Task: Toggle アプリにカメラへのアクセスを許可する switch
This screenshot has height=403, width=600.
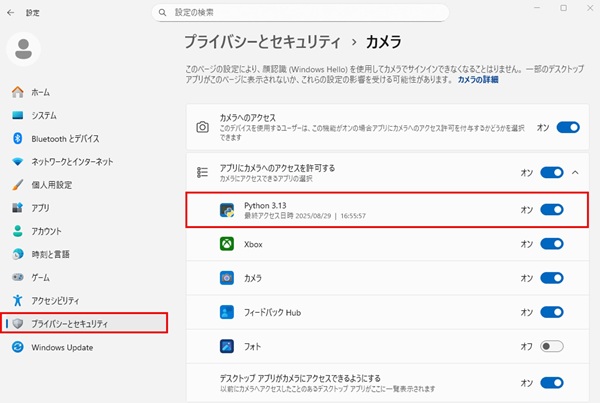Action: [552, 173]
